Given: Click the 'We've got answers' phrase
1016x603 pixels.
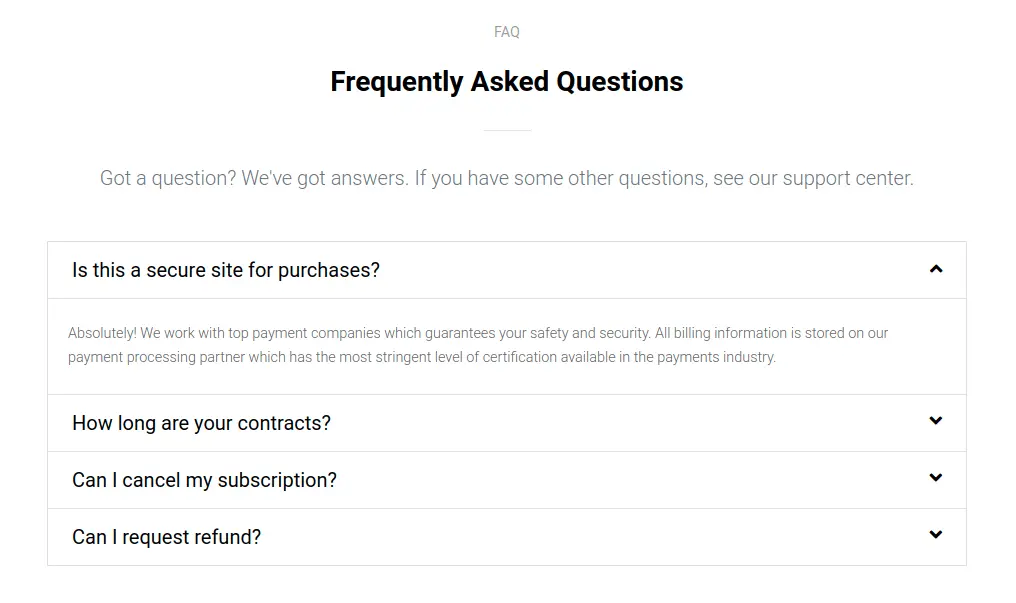Looking at the screenshot, I should pos(324,179).
